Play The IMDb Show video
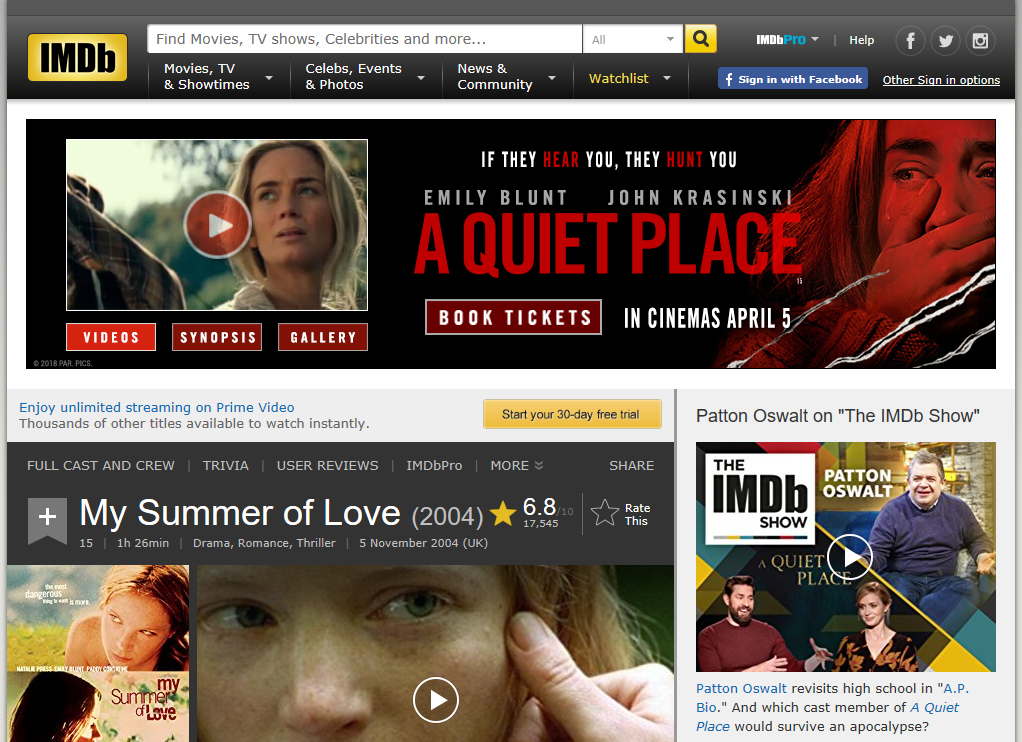1022x742 pixels. pos(849,557)
